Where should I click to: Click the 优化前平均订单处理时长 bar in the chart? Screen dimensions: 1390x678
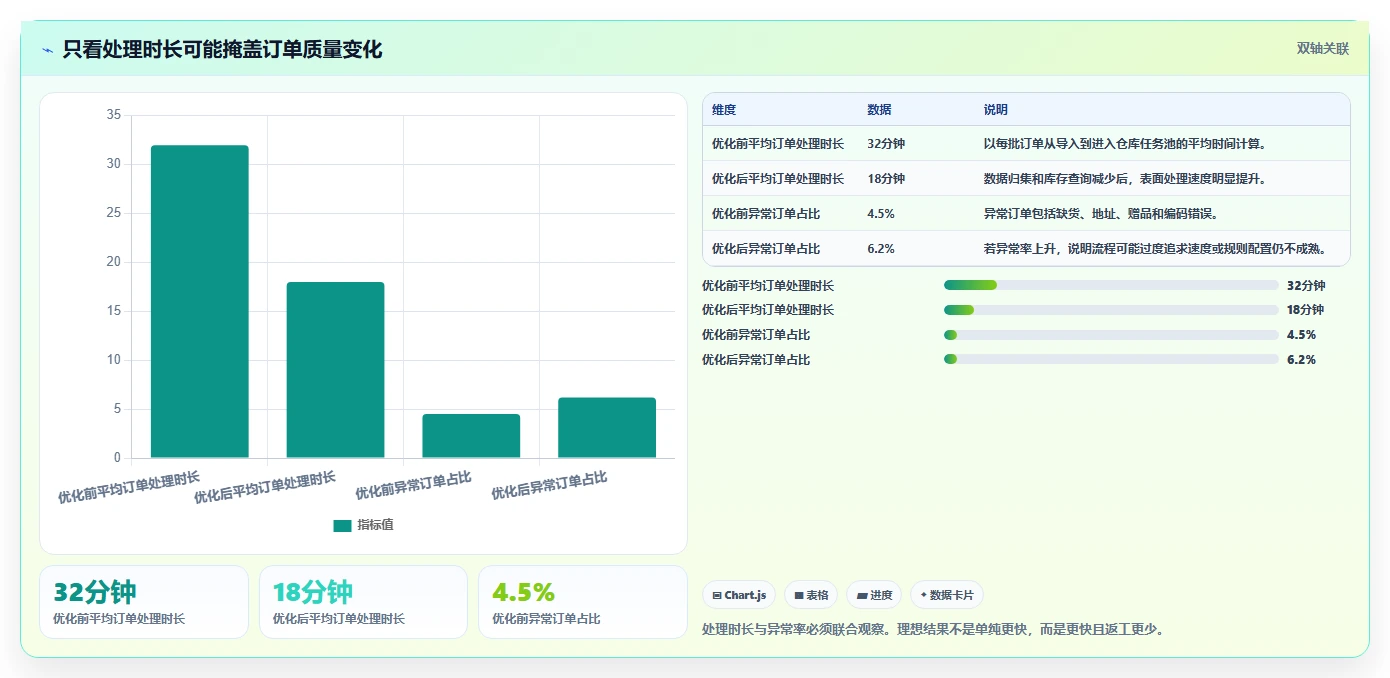(x=200, y=301)
